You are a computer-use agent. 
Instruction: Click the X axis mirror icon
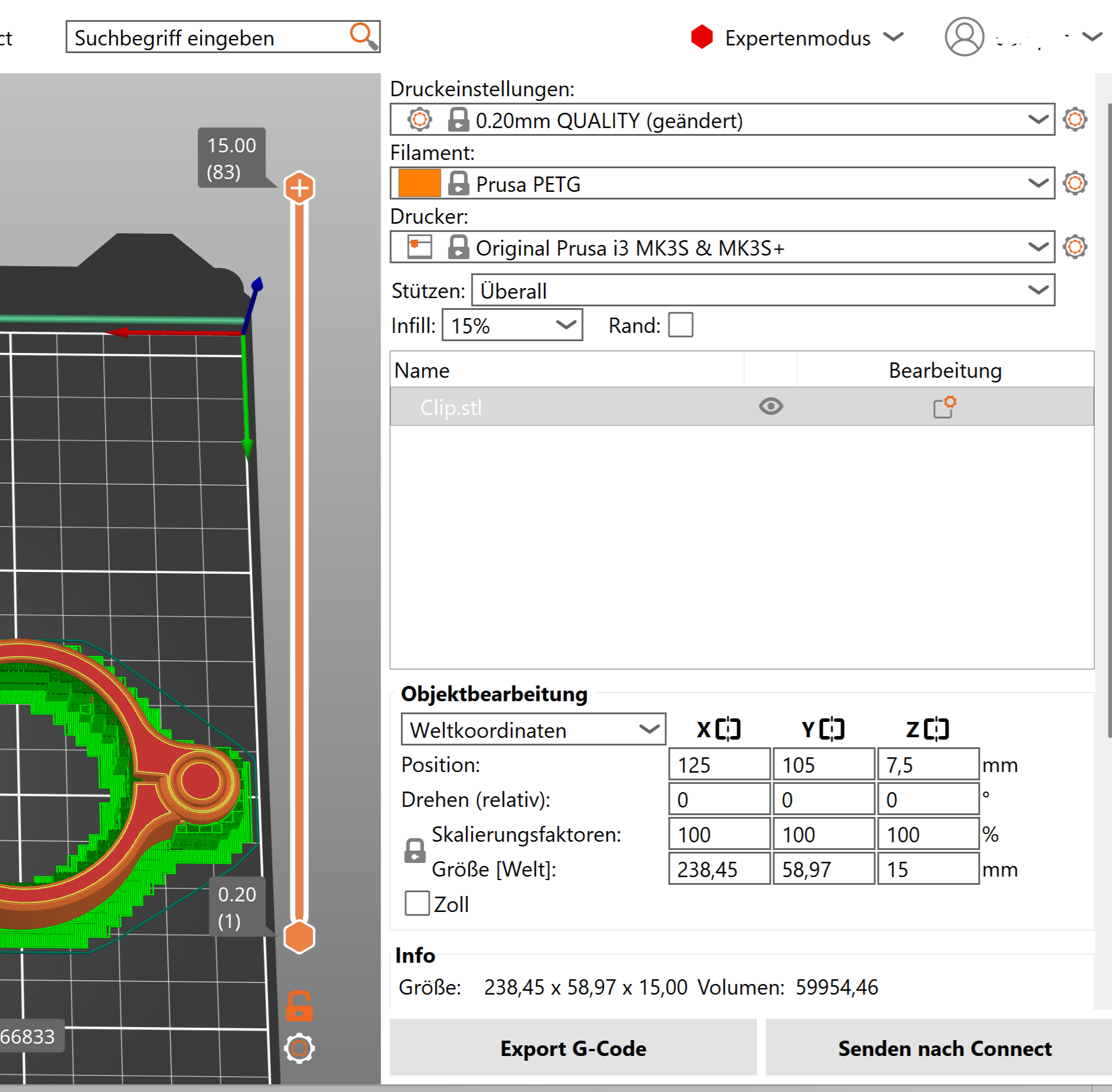click(x=728, y=729)
